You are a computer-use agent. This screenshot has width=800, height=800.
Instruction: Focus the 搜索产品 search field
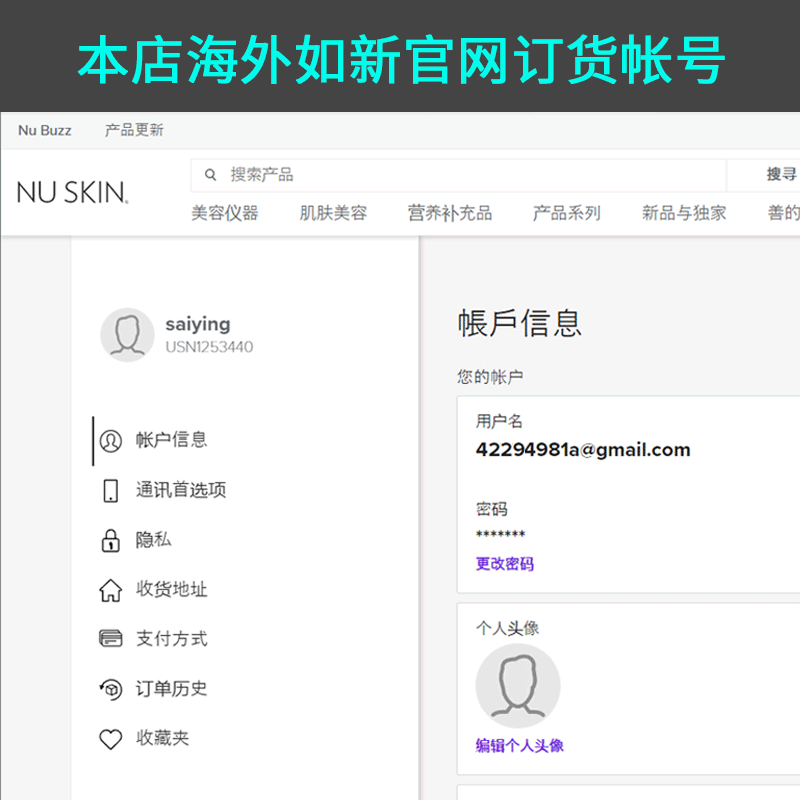(458, 175)
